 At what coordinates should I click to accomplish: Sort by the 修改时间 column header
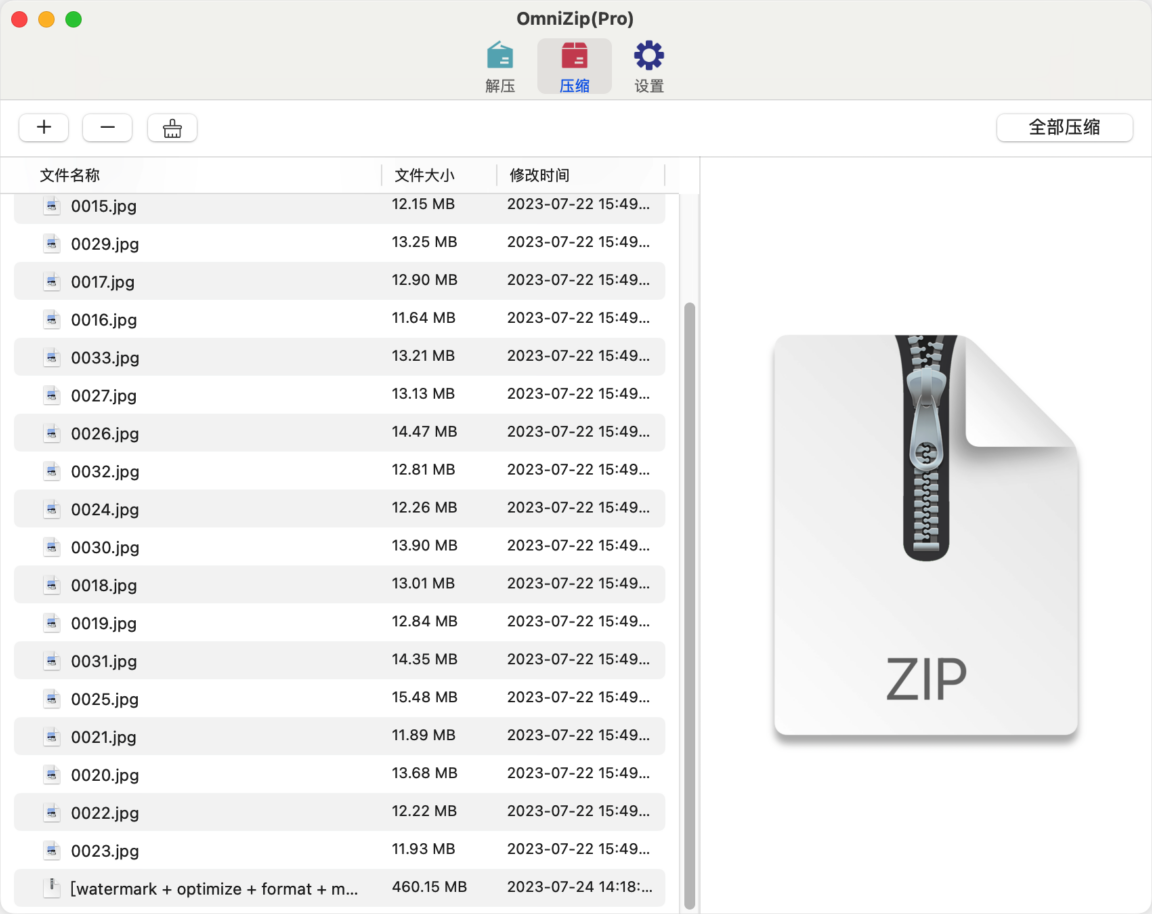click(539, 175)
